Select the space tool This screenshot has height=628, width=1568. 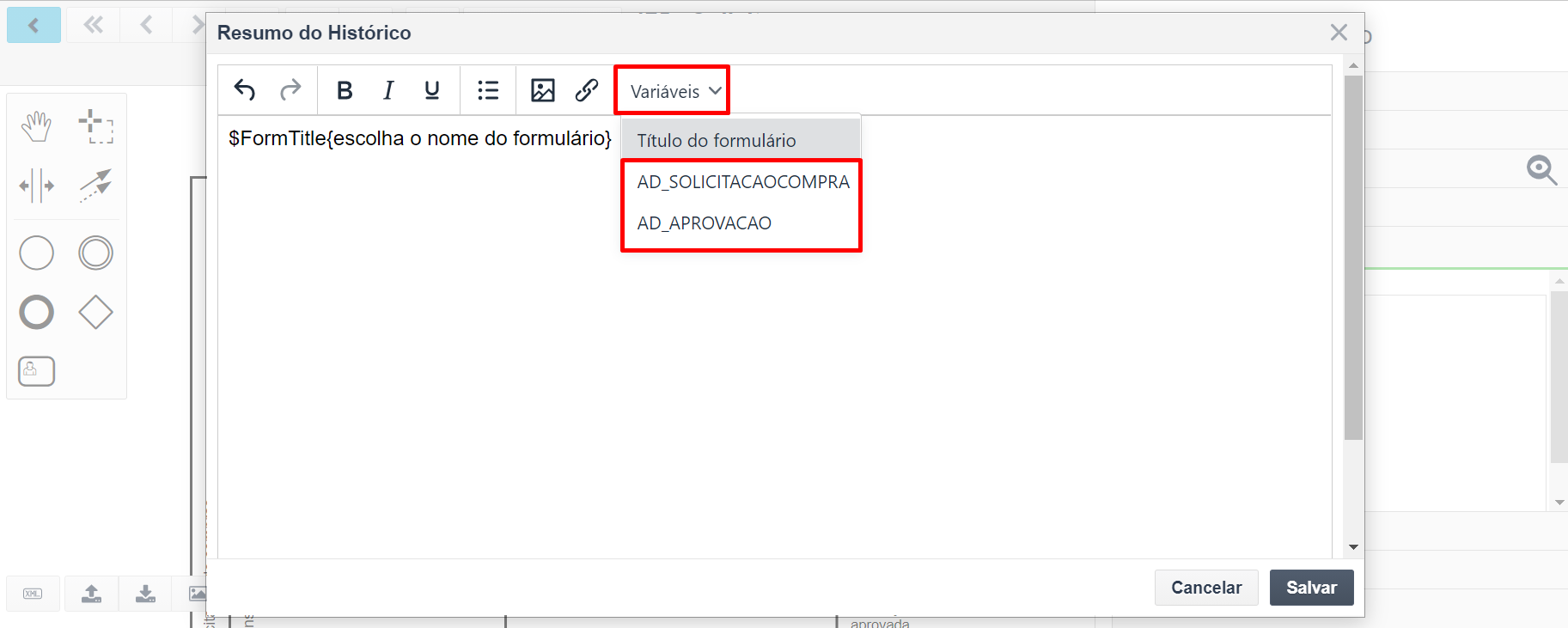point(36,186)
